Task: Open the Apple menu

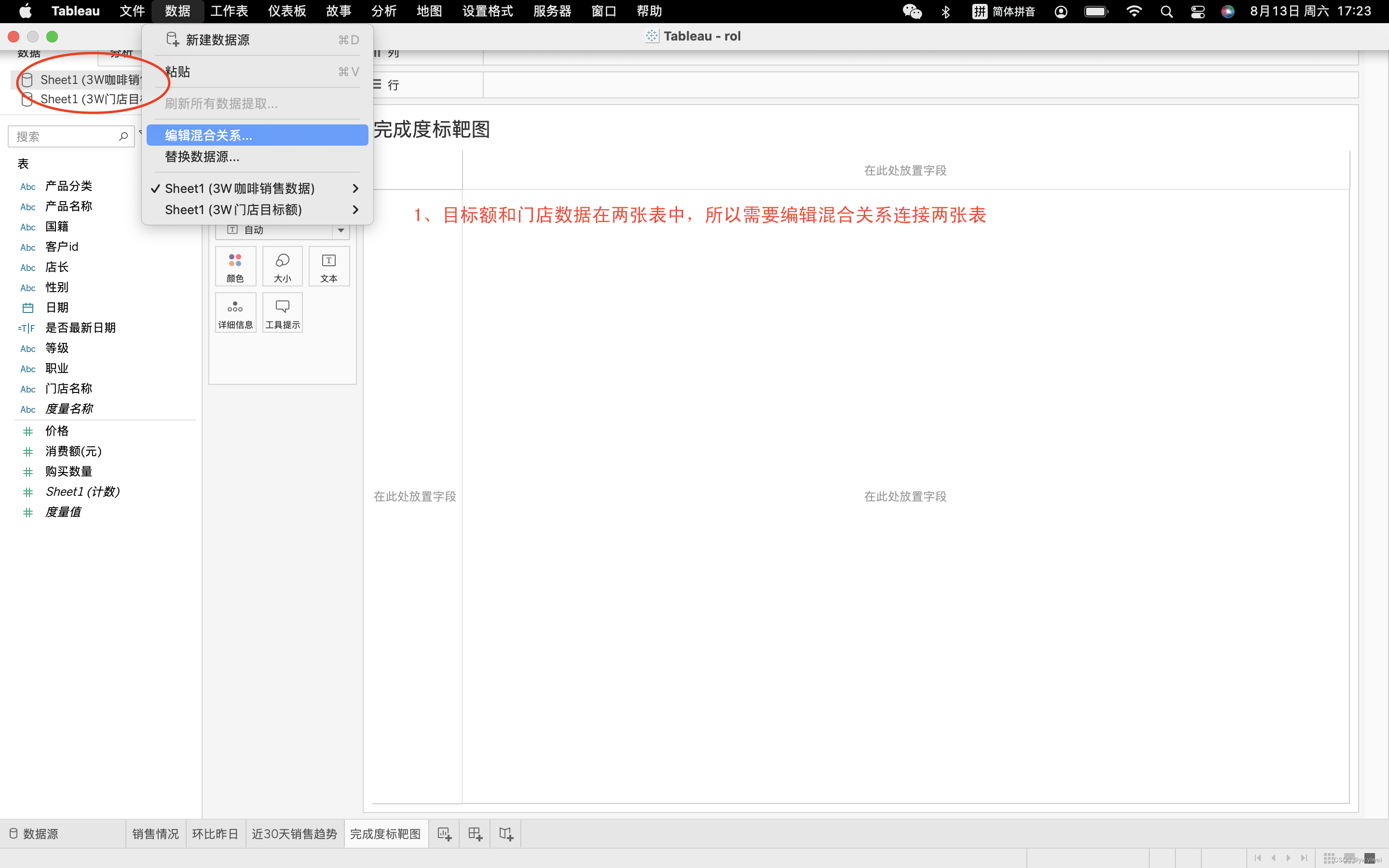Action: (x=25, y=12)
